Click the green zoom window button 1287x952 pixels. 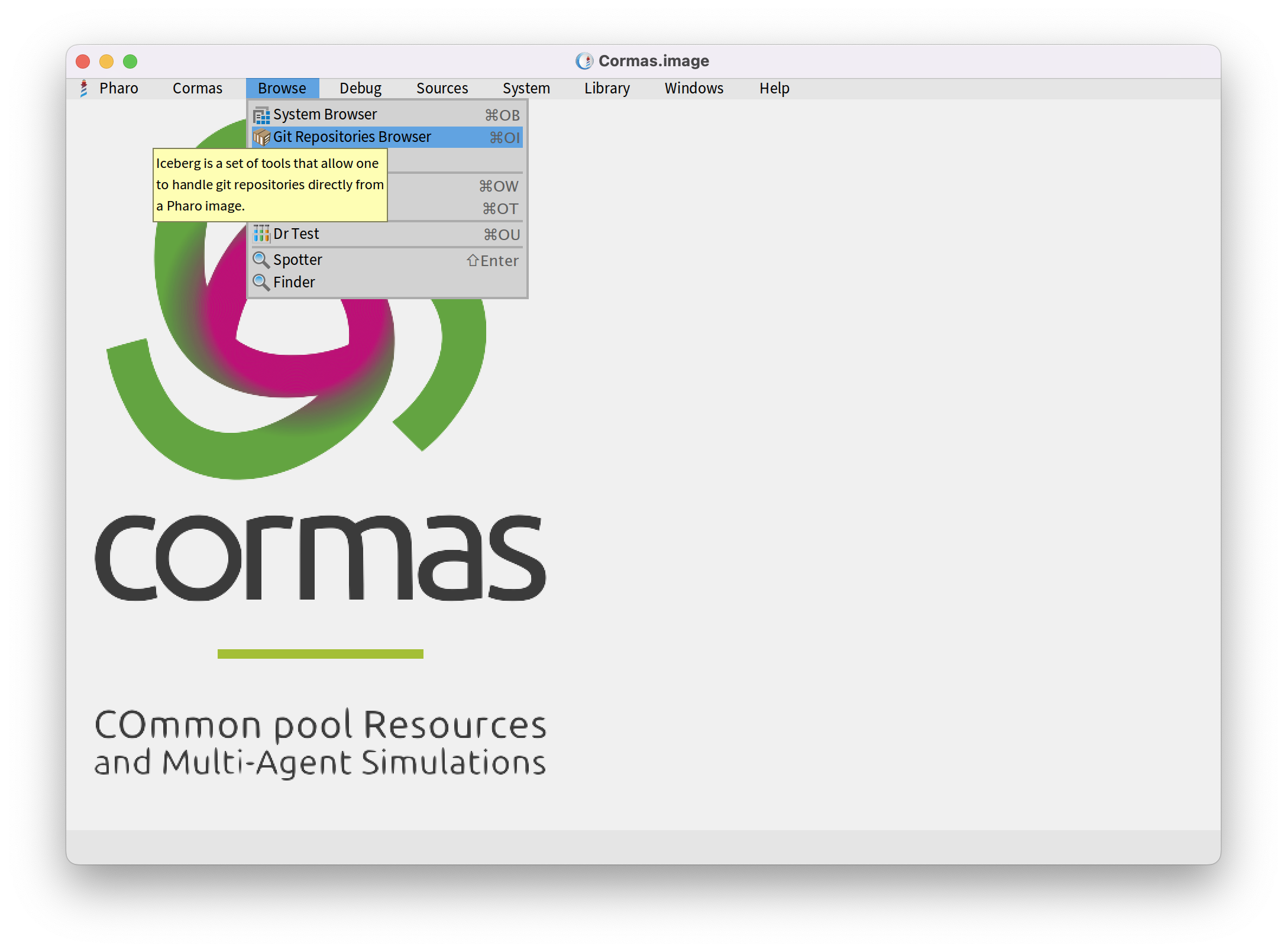click(x=130, y=61)
